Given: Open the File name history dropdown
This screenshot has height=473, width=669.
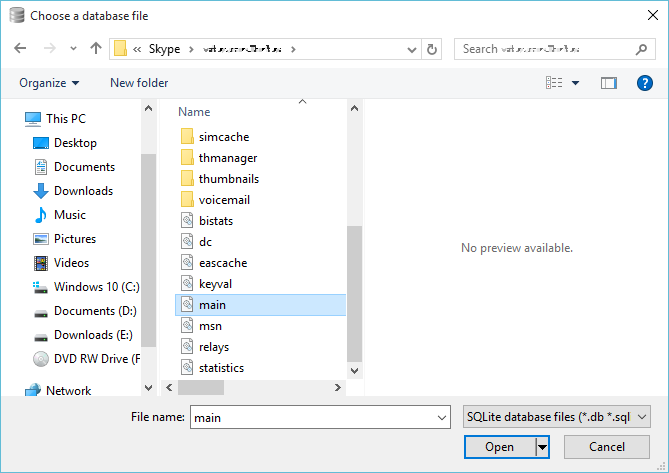Looking at the screenshot, I should pyautogui.click(x=442, y=417).
